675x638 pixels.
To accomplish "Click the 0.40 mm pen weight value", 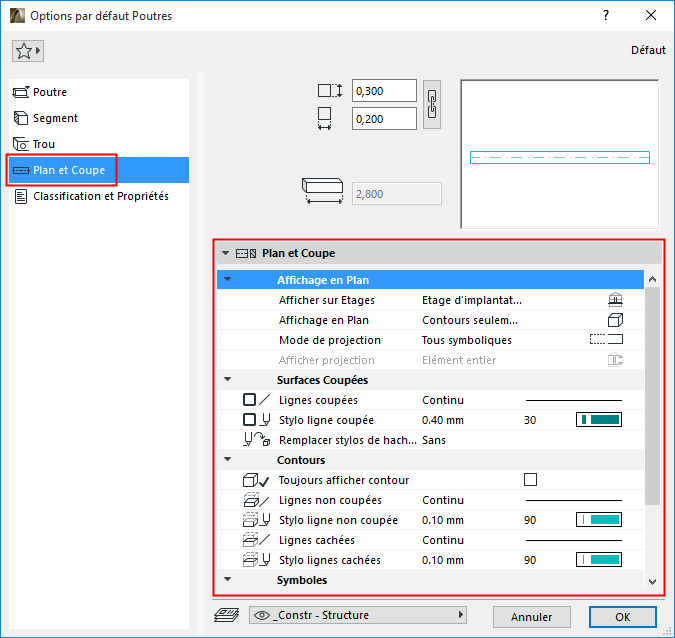I will (x=443, y=420).
